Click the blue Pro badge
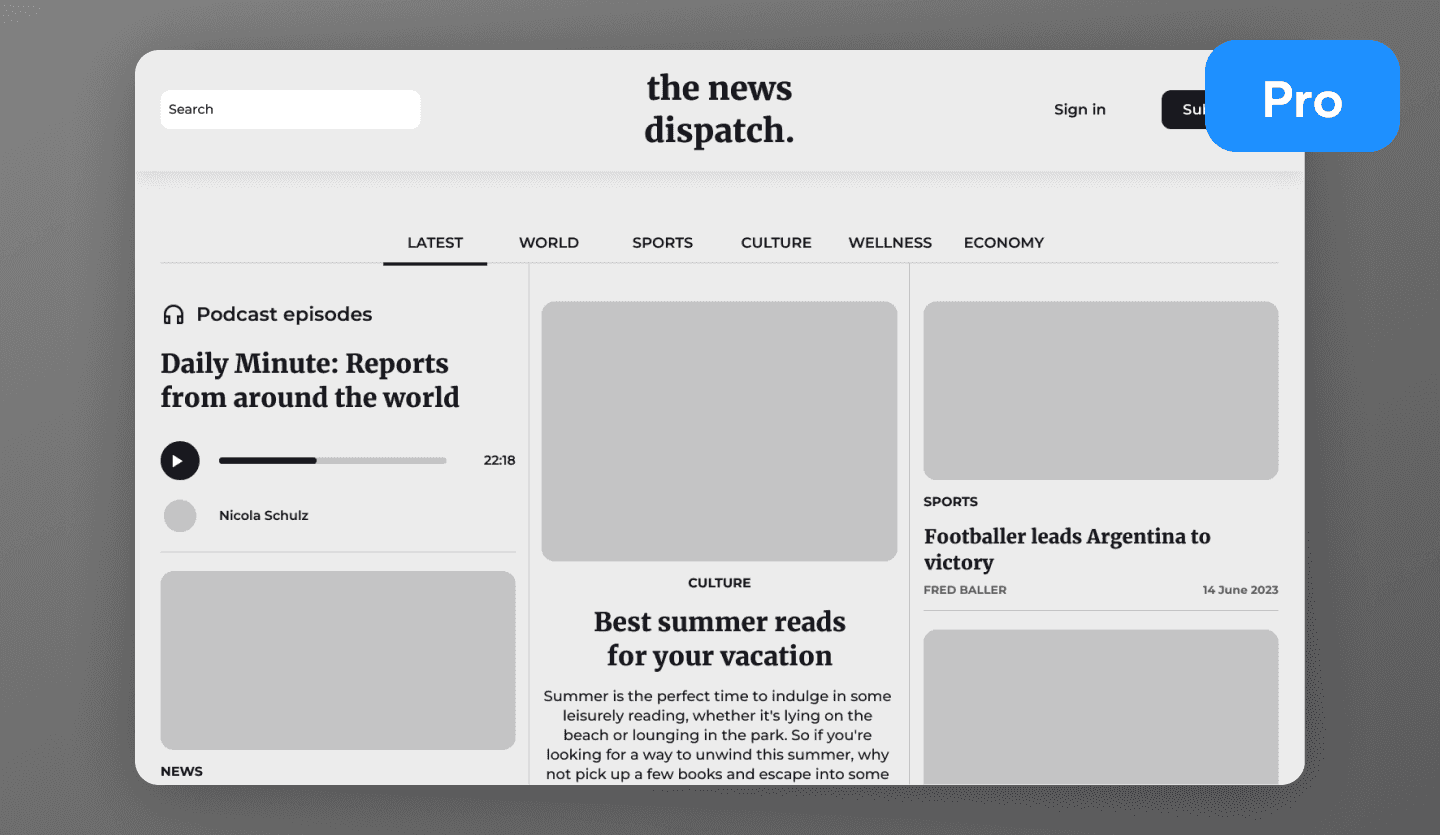 pos(1301,97)
